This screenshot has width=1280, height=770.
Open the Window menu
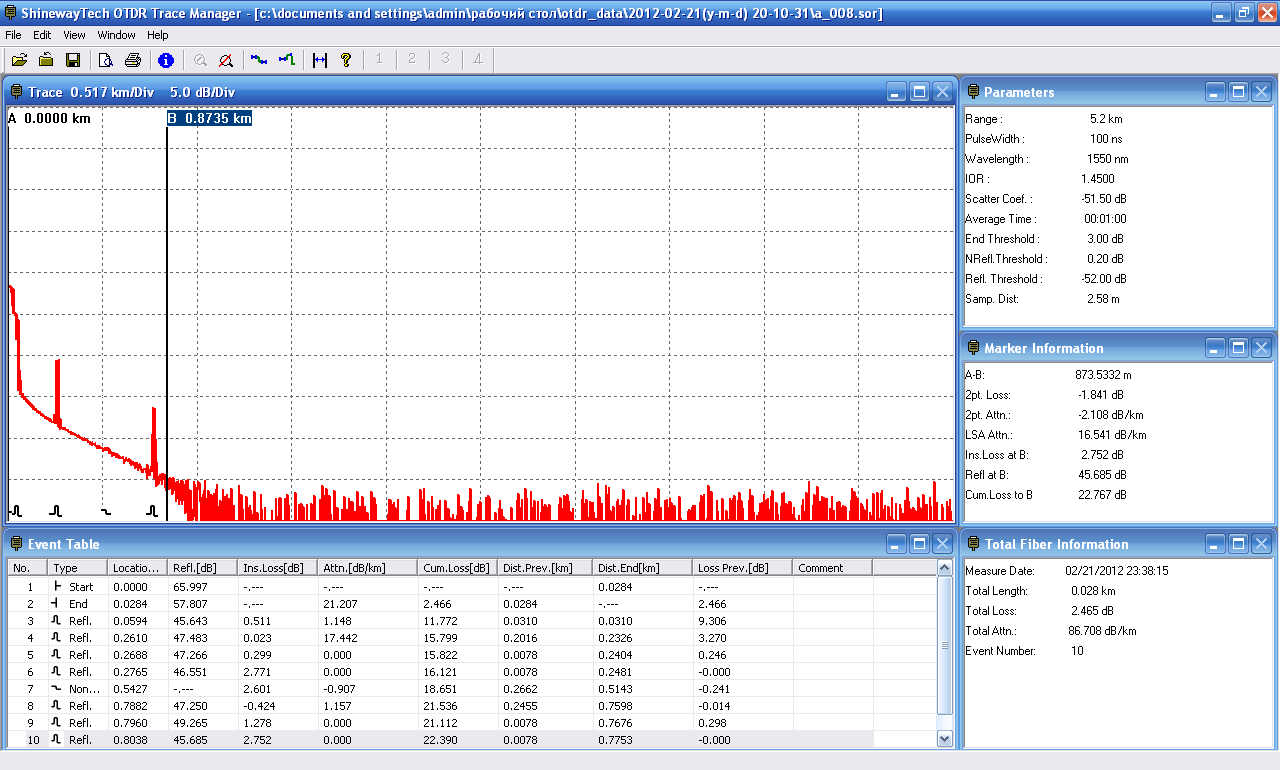click(x=116, y=35)
